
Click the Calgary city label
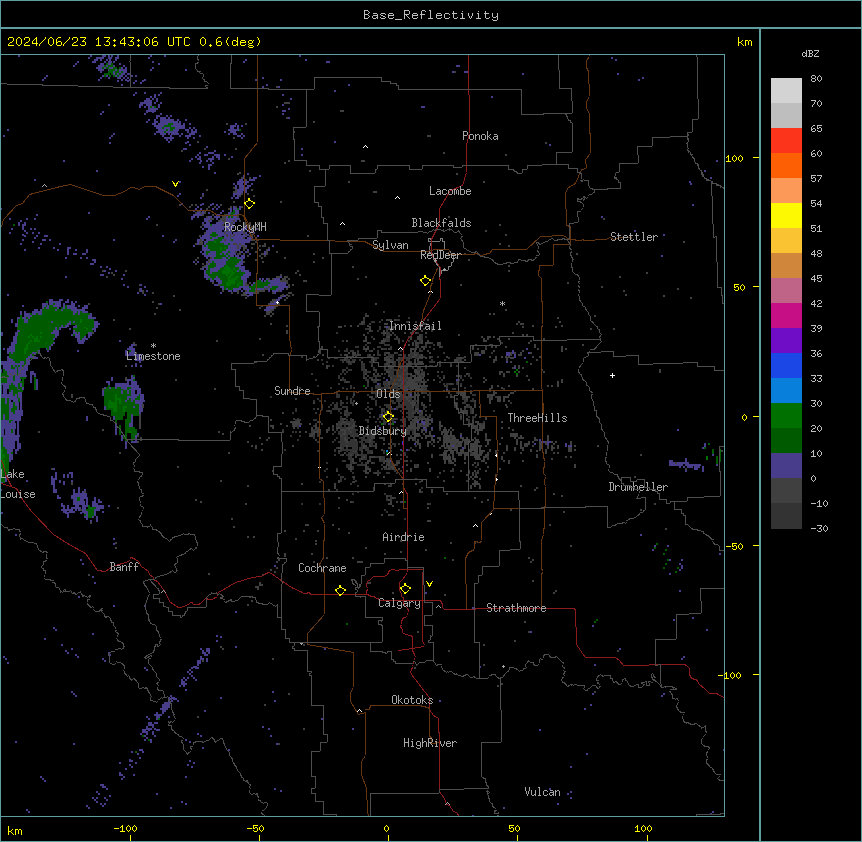point(399,603)
